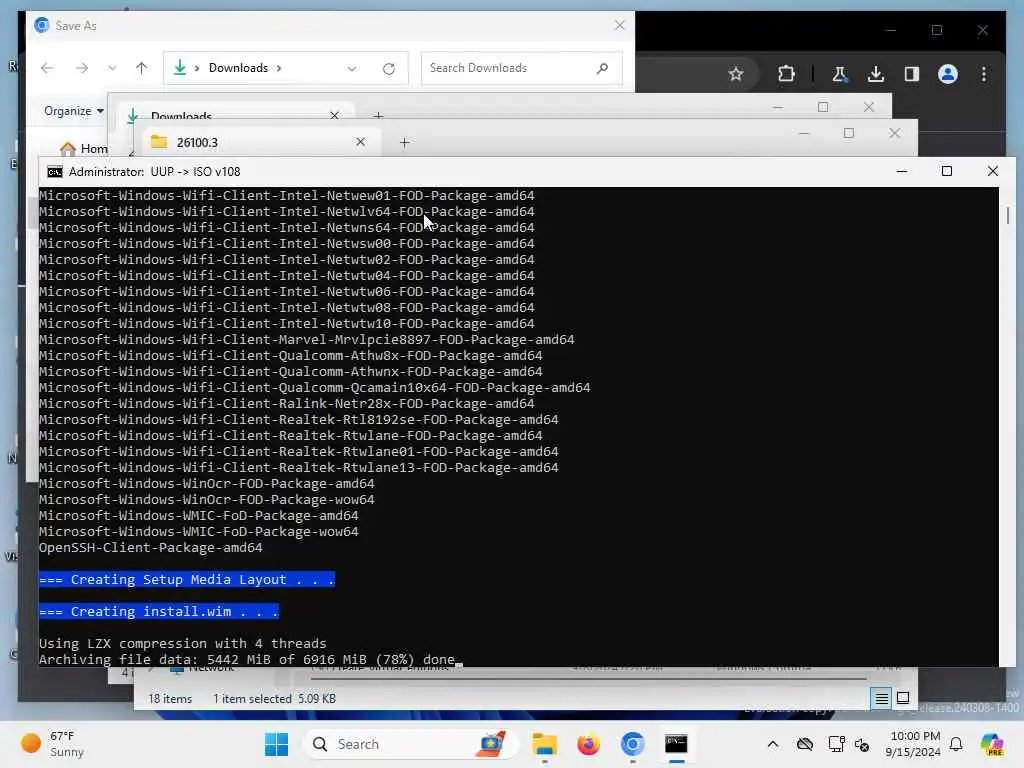Click the cloud sync tray icon
This screenshot has height=768, width=1024.
click(805, 744)
